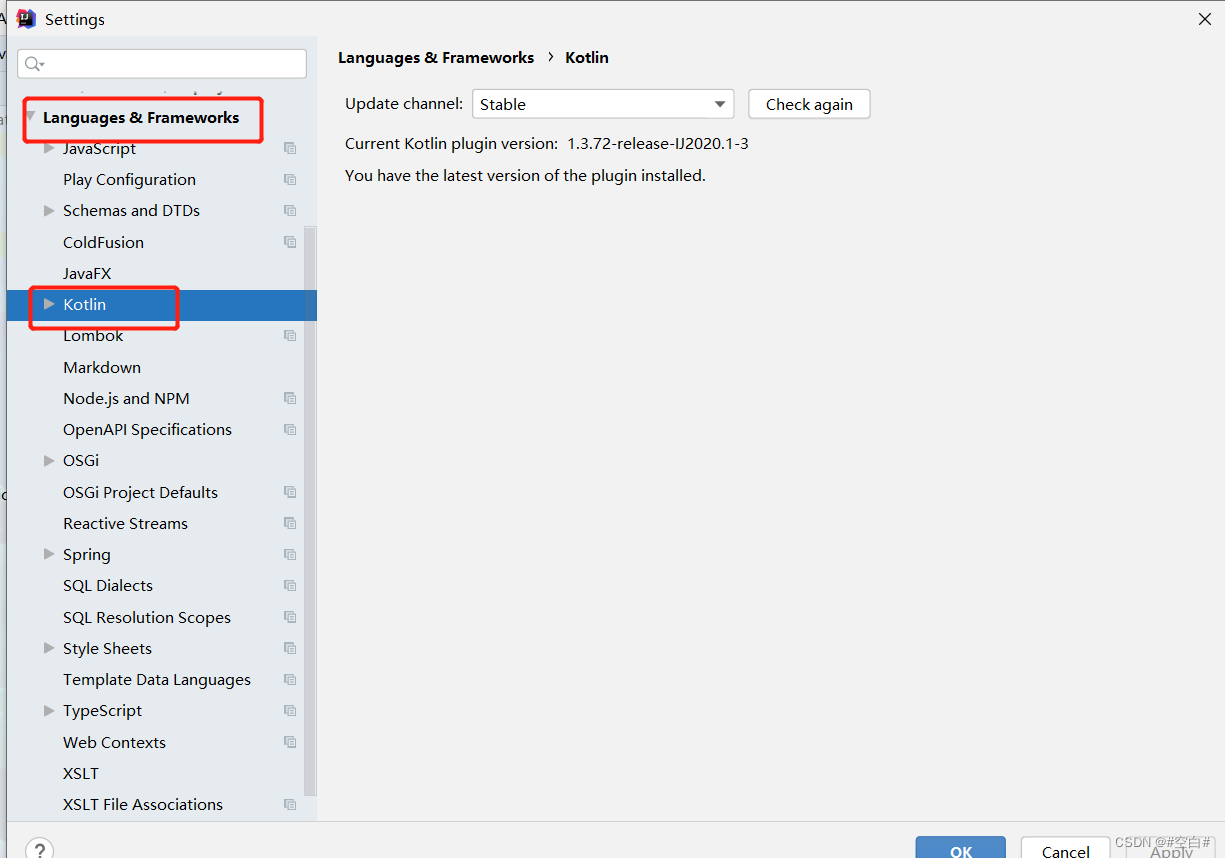Click the gray icon beside Lombok
The height and width of the screenshot is (858, 1225).
pyautogui.click(x=289, y=335)
